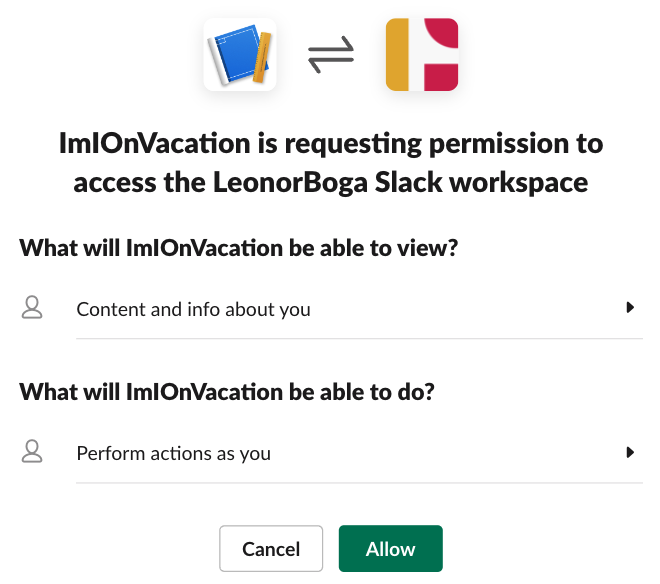The width and height of the screenshot is (660, 584).
Task: Click divider line under Perform actions row
Action: pyautogui.click(x=359, y=483)
